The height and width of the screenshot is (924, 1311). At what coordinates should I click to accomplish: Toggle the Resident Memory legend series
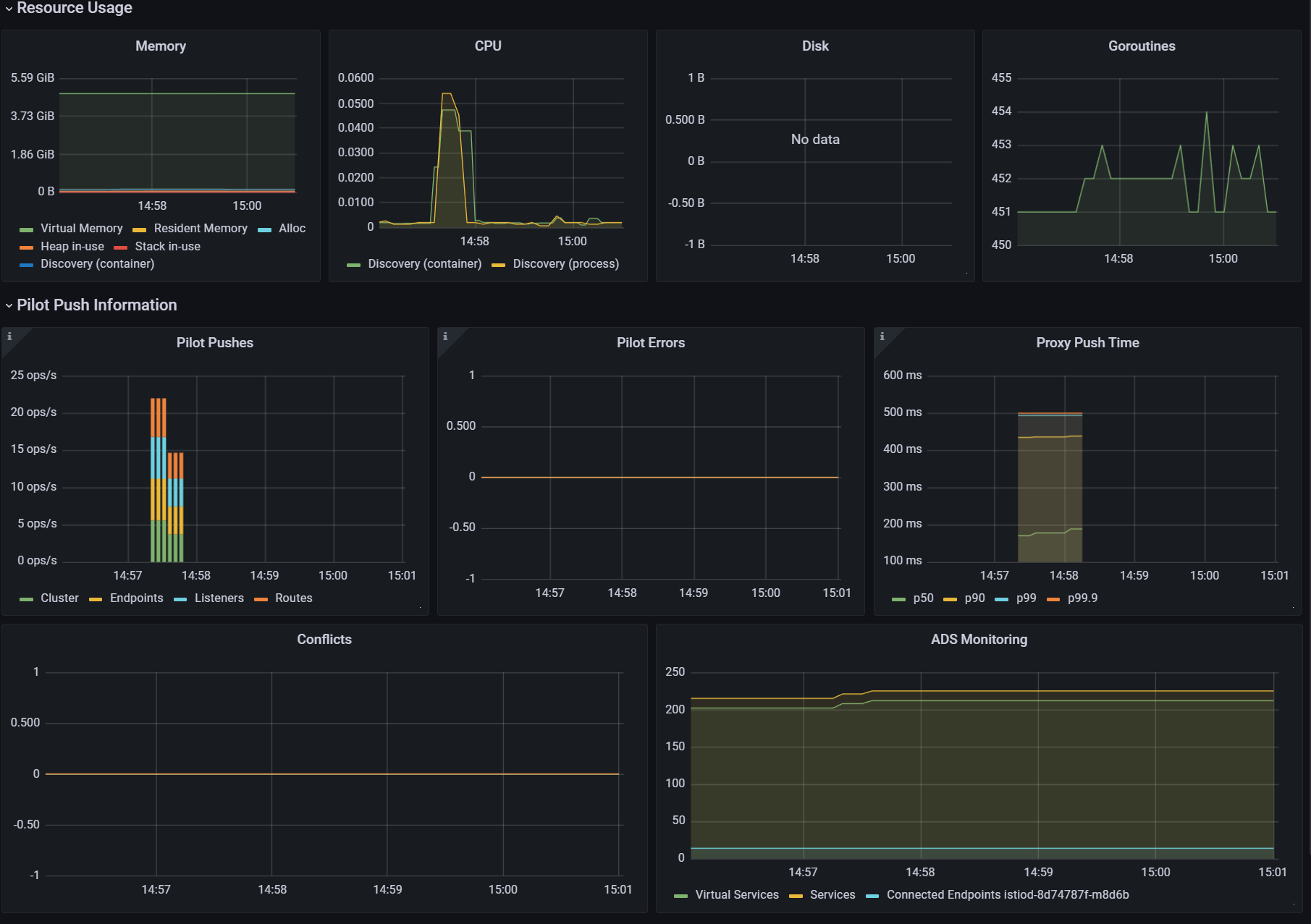click(201, 229)
